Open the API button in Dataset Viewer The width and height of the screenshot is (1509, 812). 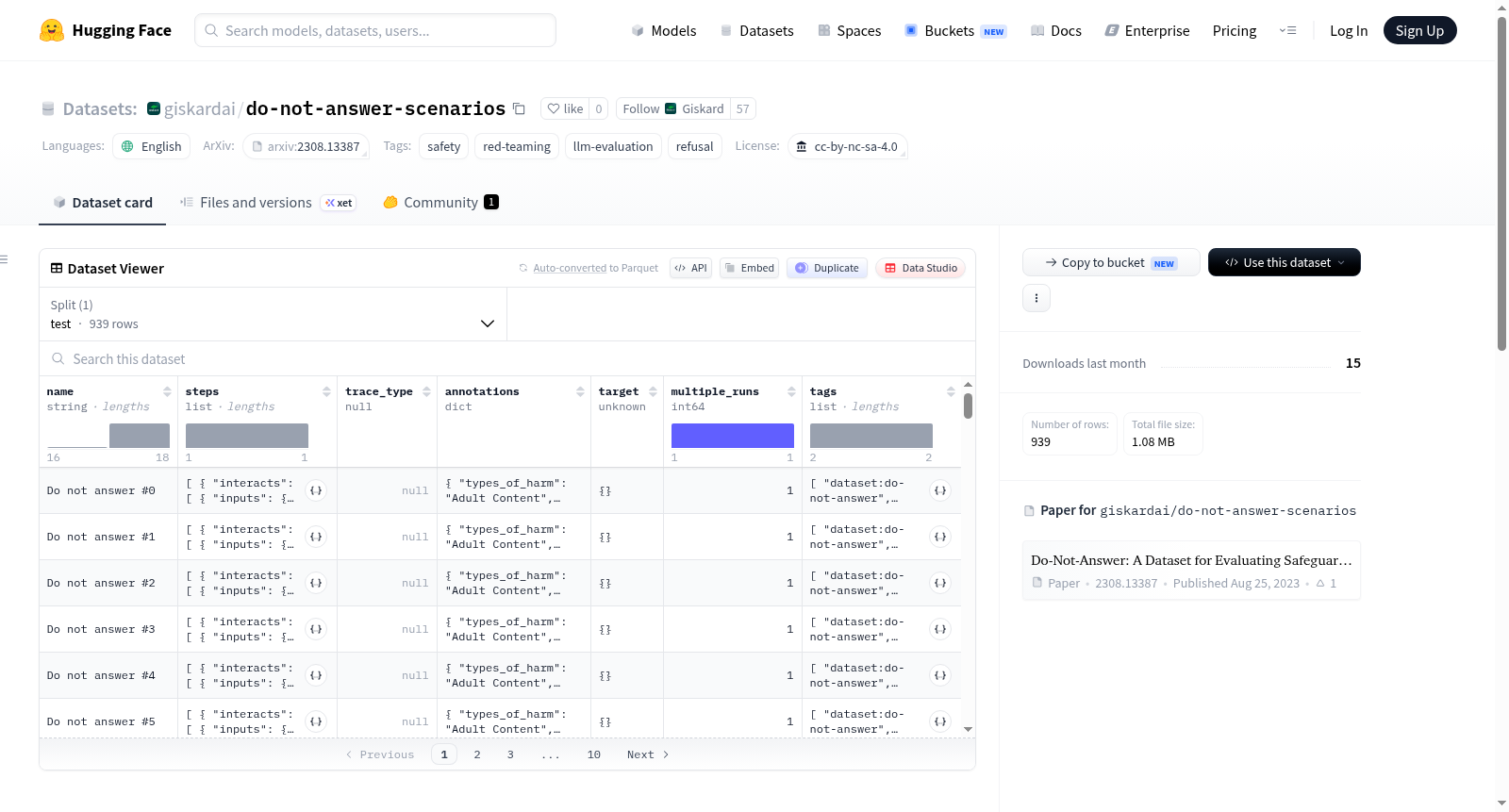pyautogui.click(x=690, y=268)
